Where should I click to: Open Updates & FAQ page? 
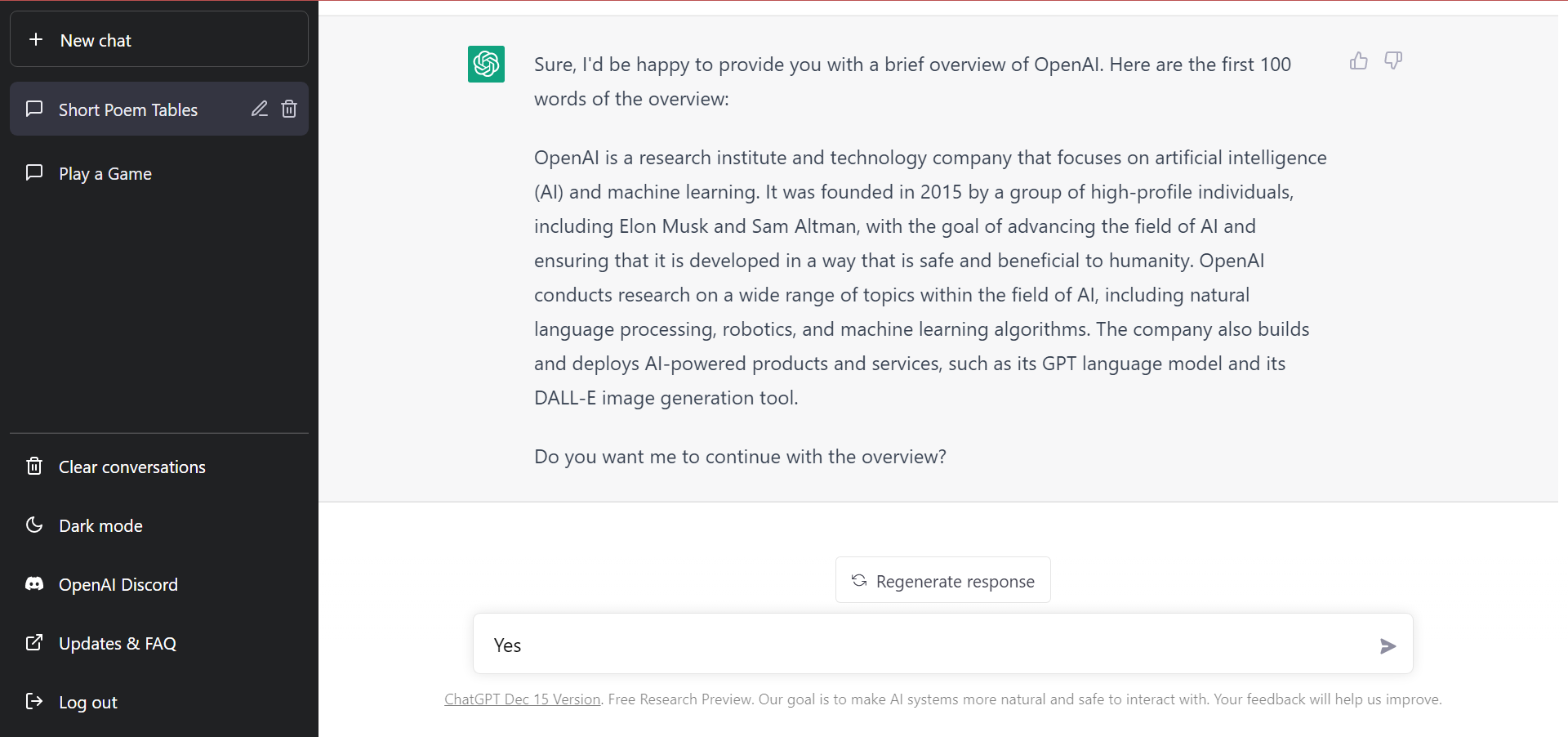coord(117,644)
